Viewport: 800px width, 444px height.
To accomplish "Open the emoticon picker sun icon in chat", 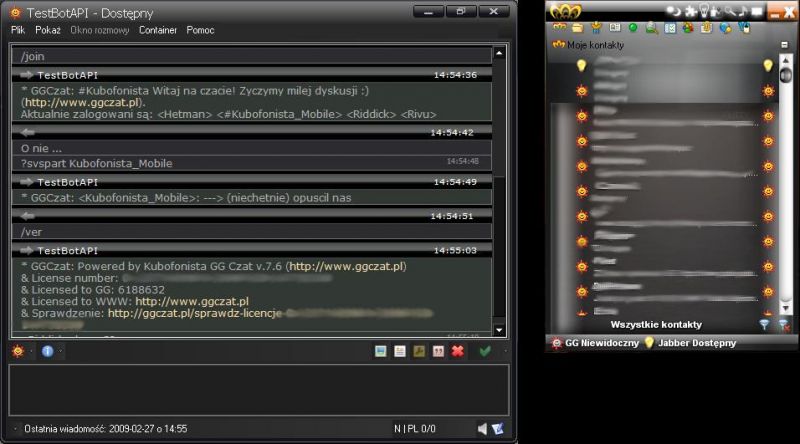I will [x=18, y=351].
